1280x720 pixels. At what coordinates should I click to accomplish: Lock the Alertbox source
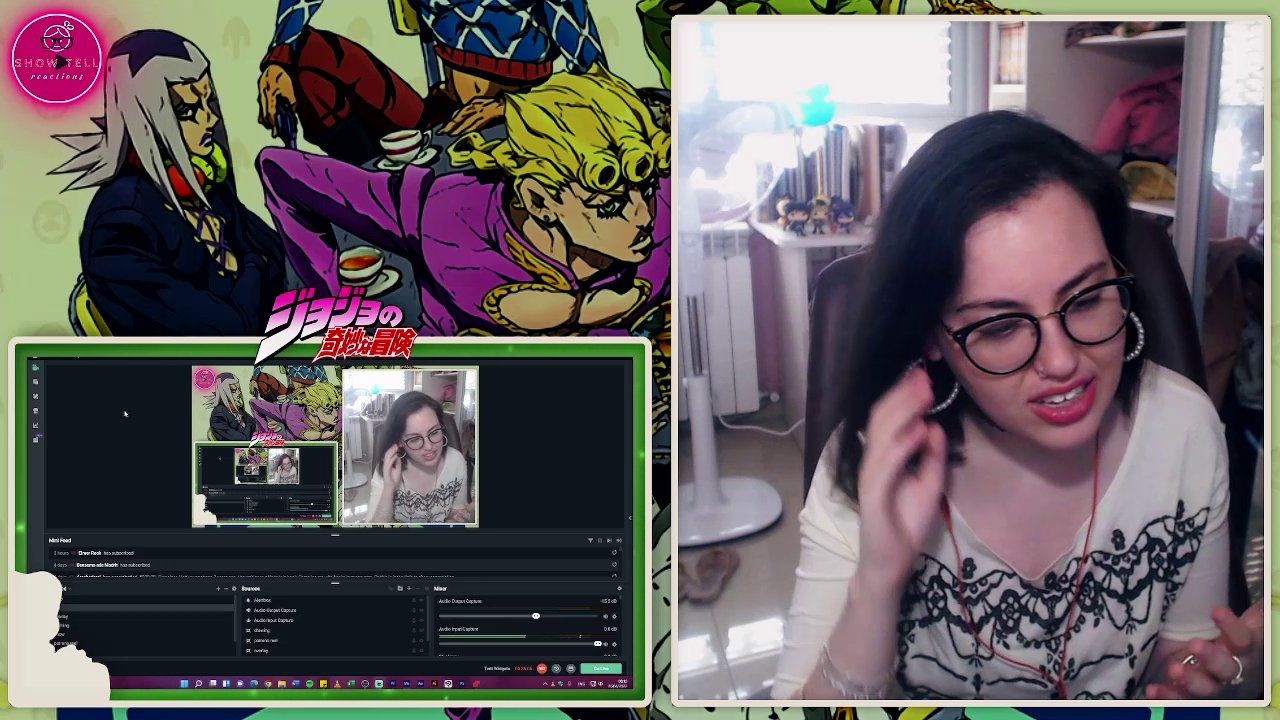(413, 600)
